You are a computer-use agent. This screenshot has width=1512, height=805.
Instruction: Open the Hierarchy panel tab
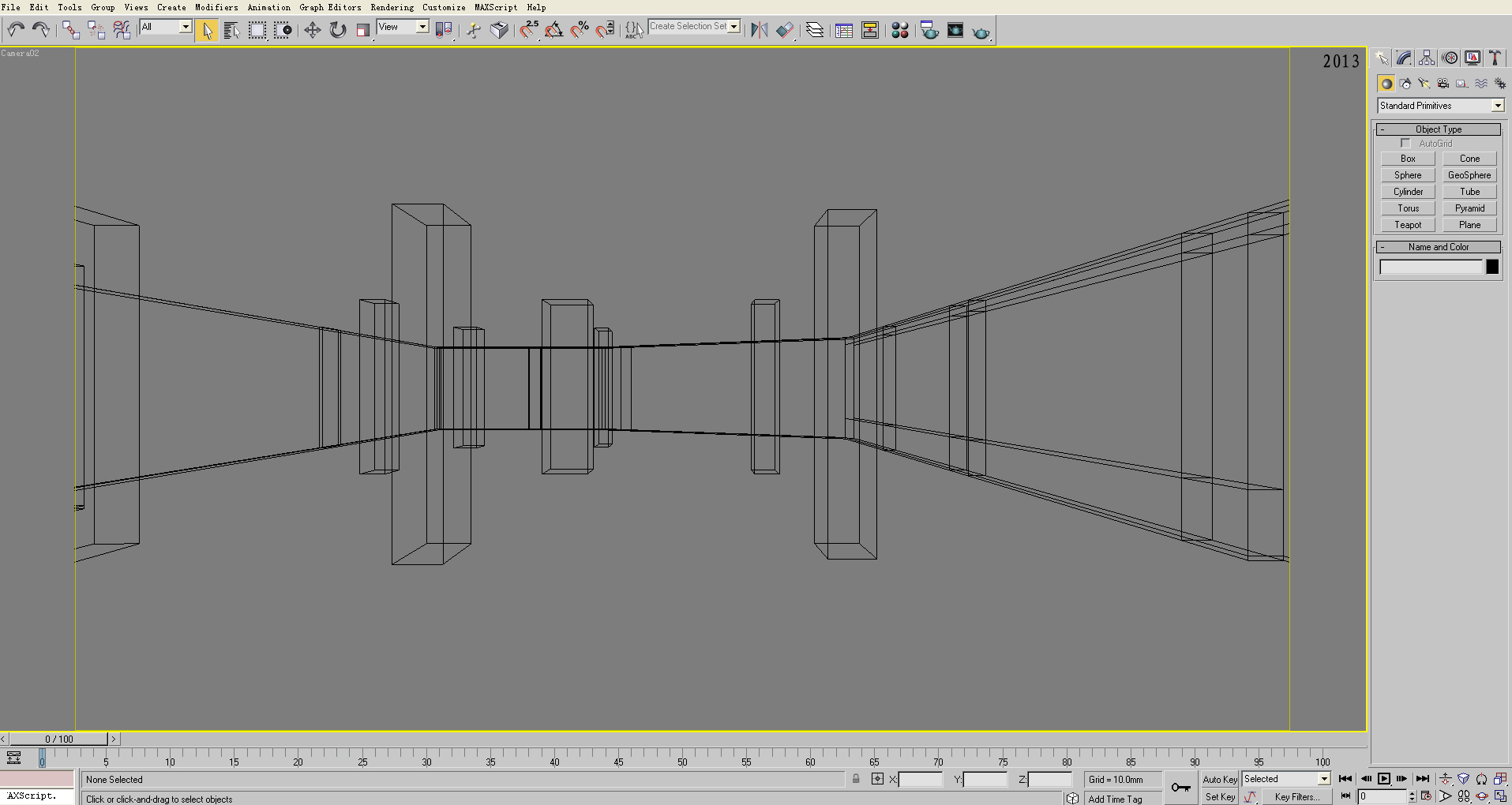[1427, 58]
